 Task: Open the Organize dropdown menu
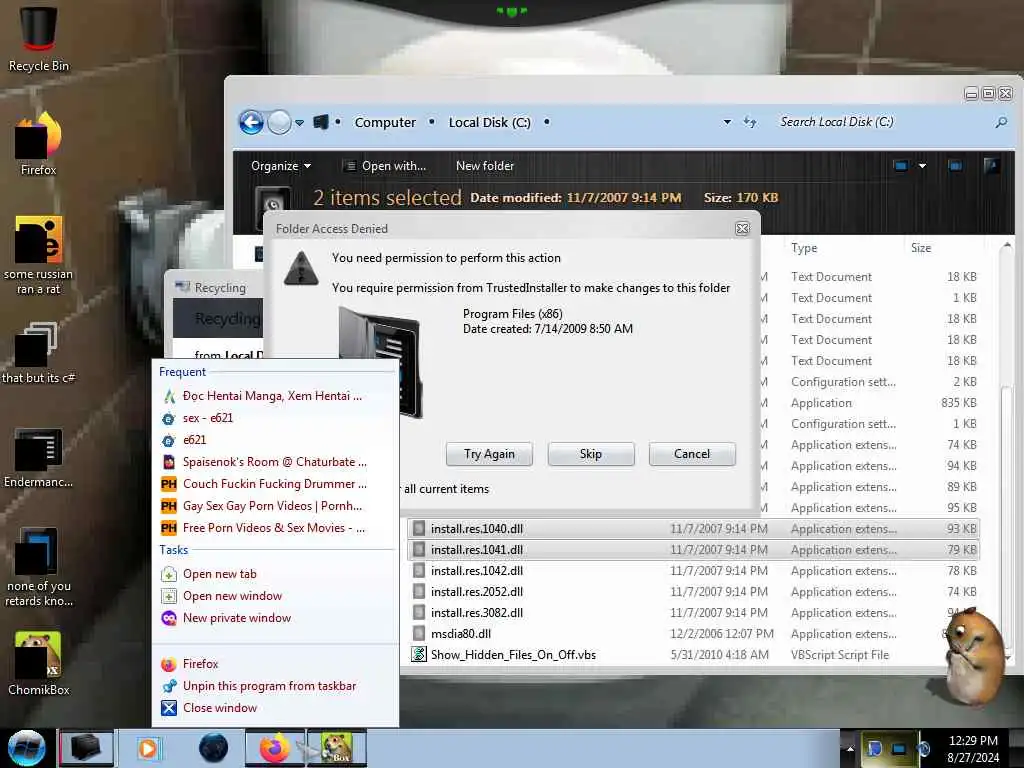[x=281, y=166]
